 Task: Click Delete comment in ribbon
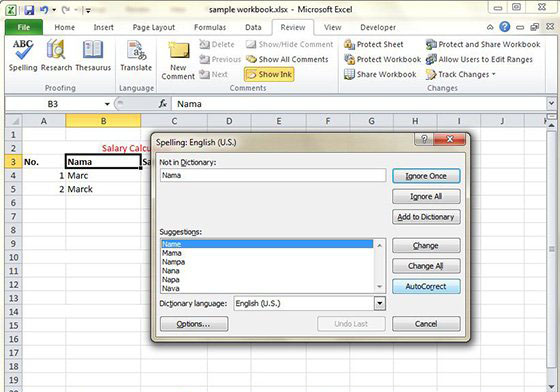pyautogui.click(x=217, y=44)
